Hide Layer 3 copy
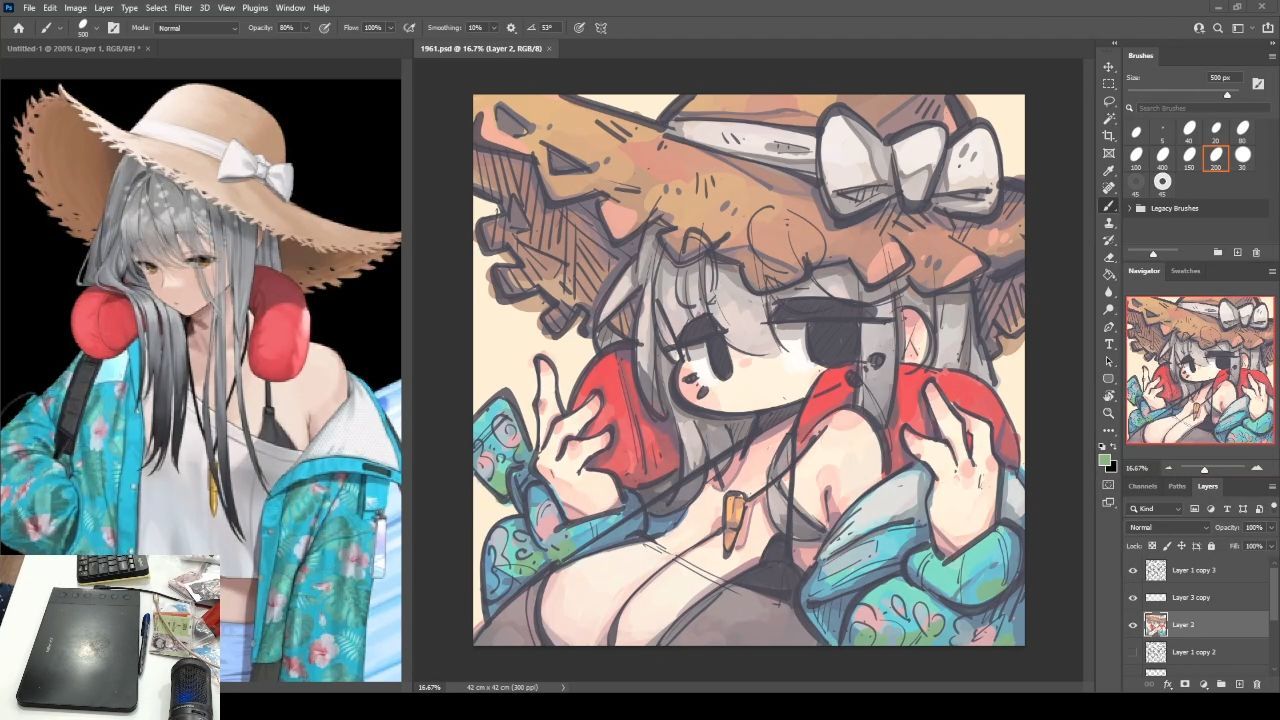The width and height of the screenshot is (1280, 720). [x=1133, y=598]
